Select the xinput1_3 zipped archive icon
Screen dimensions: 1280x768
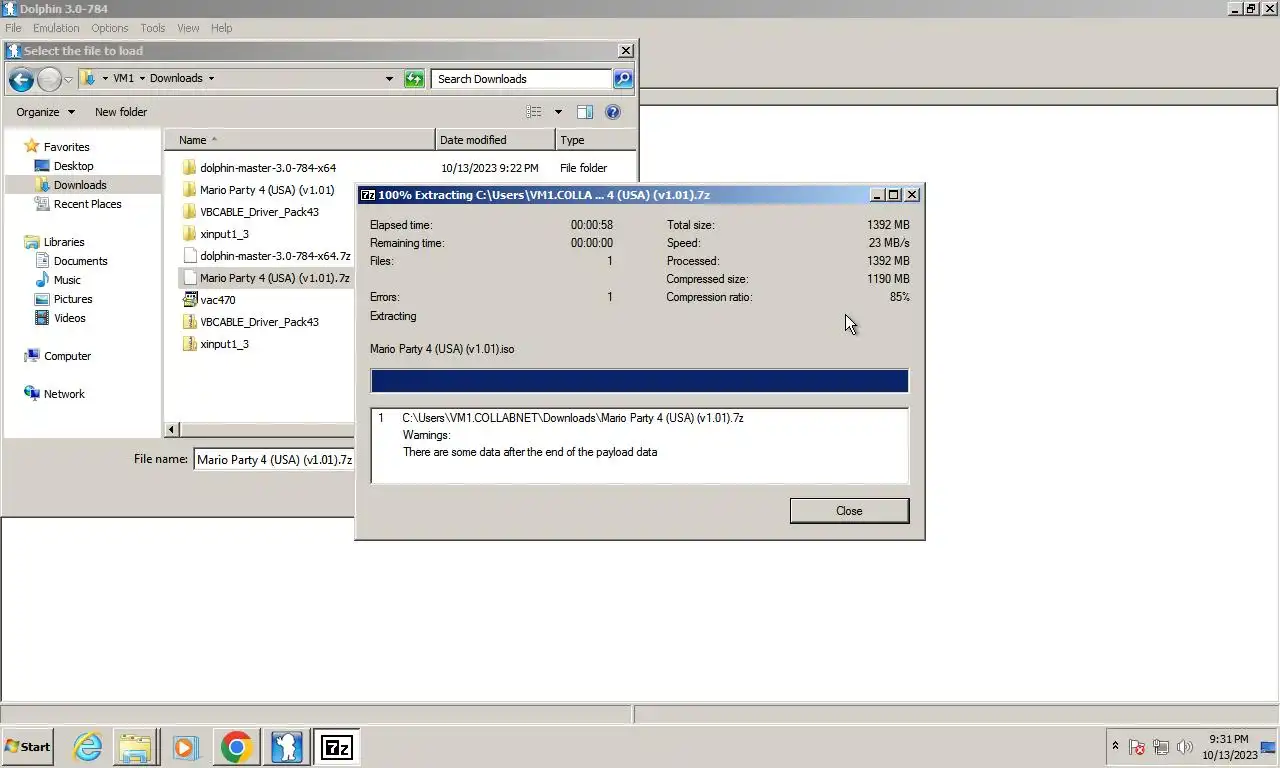(x=189, y=344)
